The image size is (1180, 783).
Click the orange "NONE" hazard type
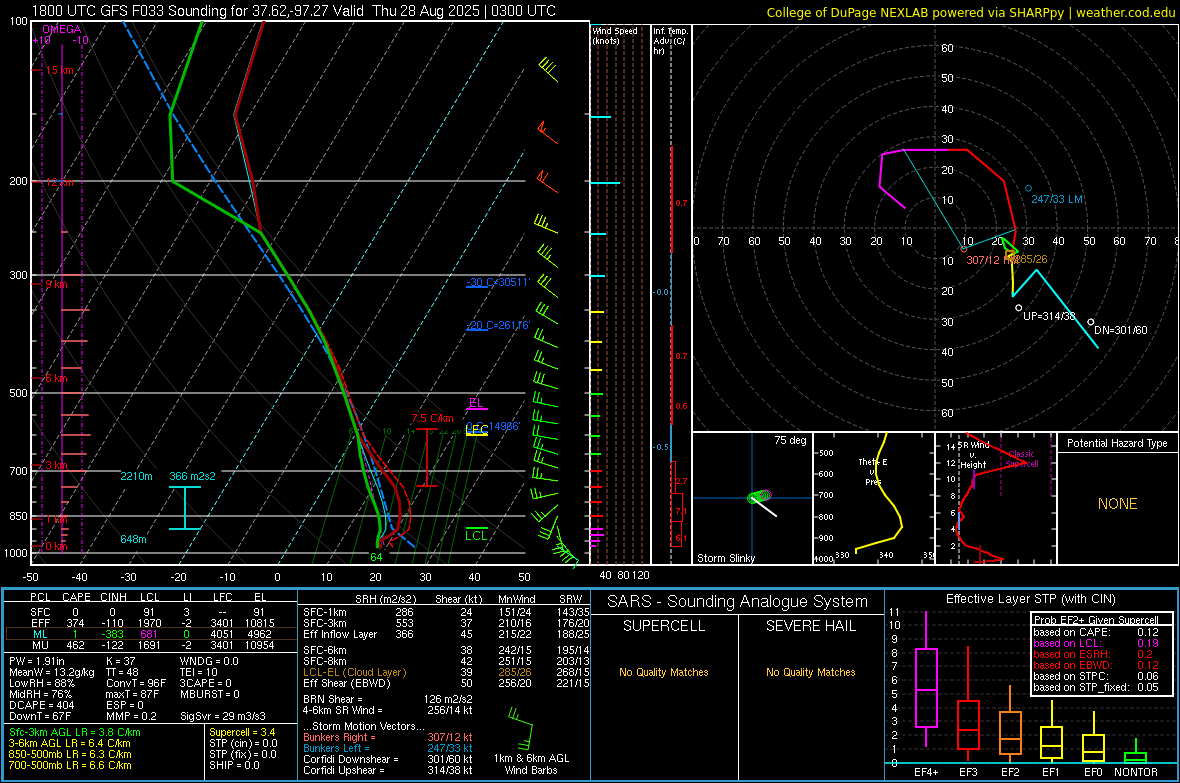pos(1118,504)
